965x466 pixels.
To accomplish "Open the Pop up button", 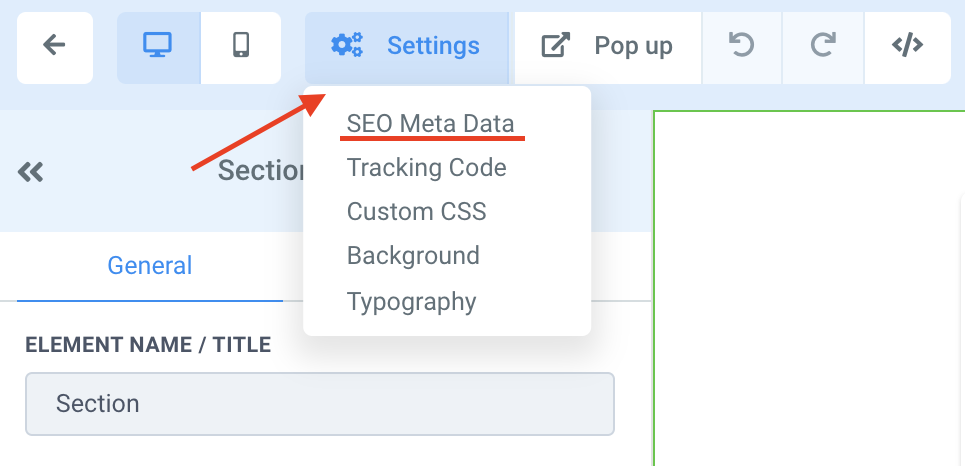I will 608,47.
